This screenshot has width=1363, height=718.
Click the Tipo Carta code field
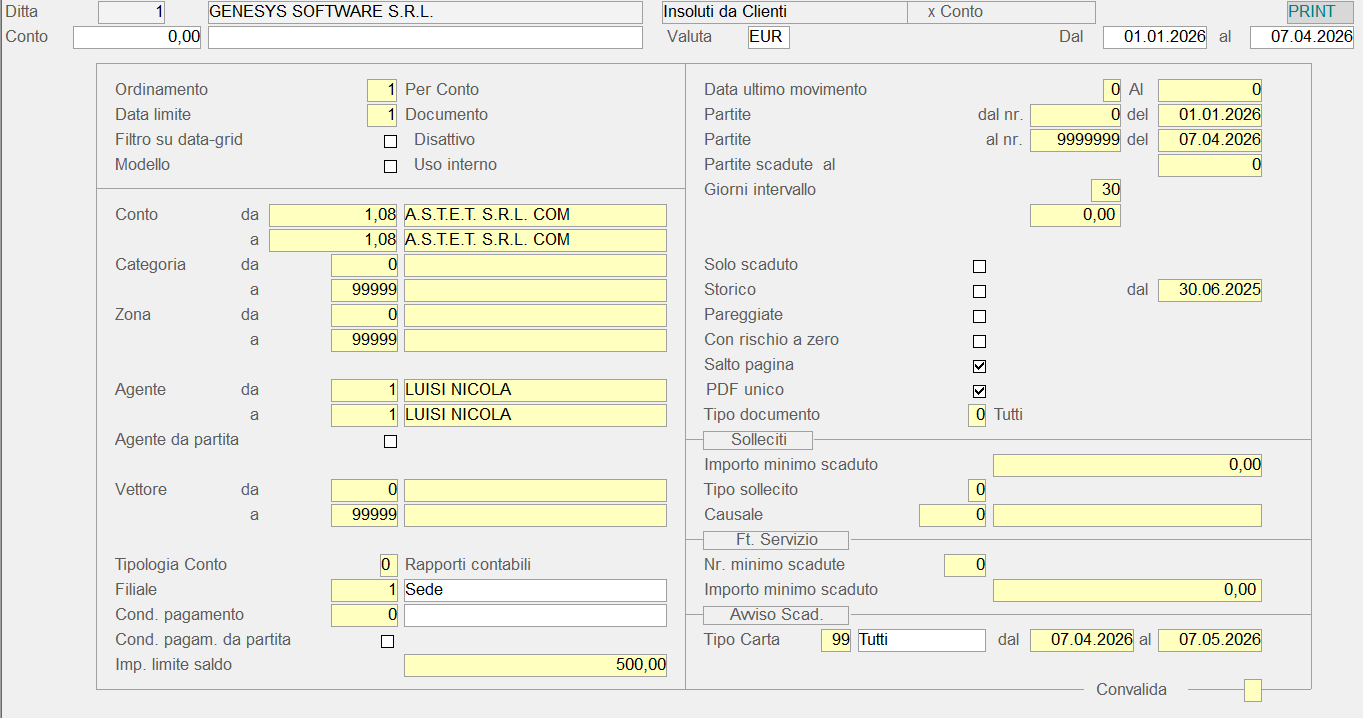pyautogui.click(x=835, y=640)
